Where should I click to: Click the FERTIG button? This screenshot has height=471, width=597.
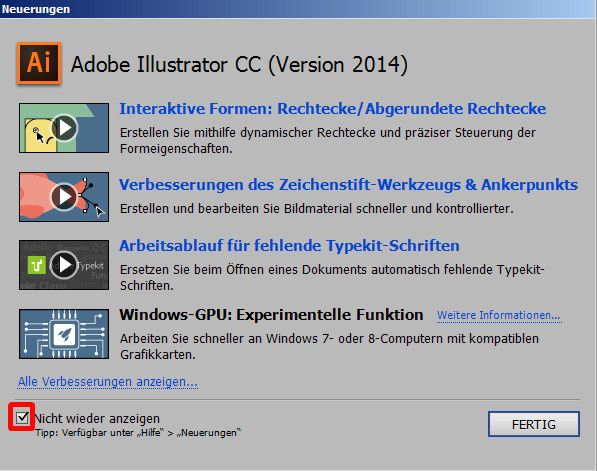tap(534, 424)
